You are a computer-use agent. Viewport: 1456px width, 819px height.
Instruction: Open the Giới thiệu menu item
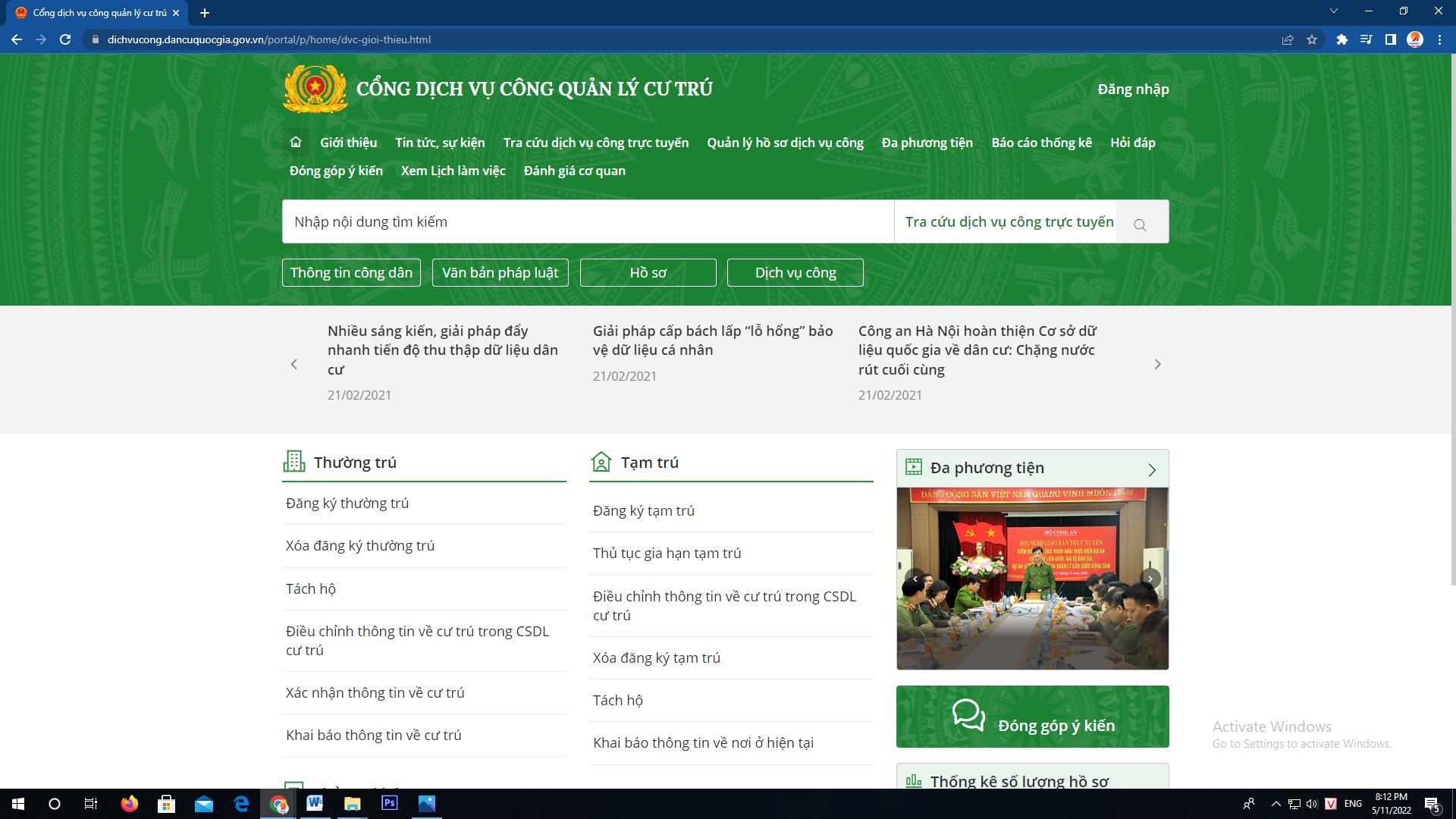point(348,143)
